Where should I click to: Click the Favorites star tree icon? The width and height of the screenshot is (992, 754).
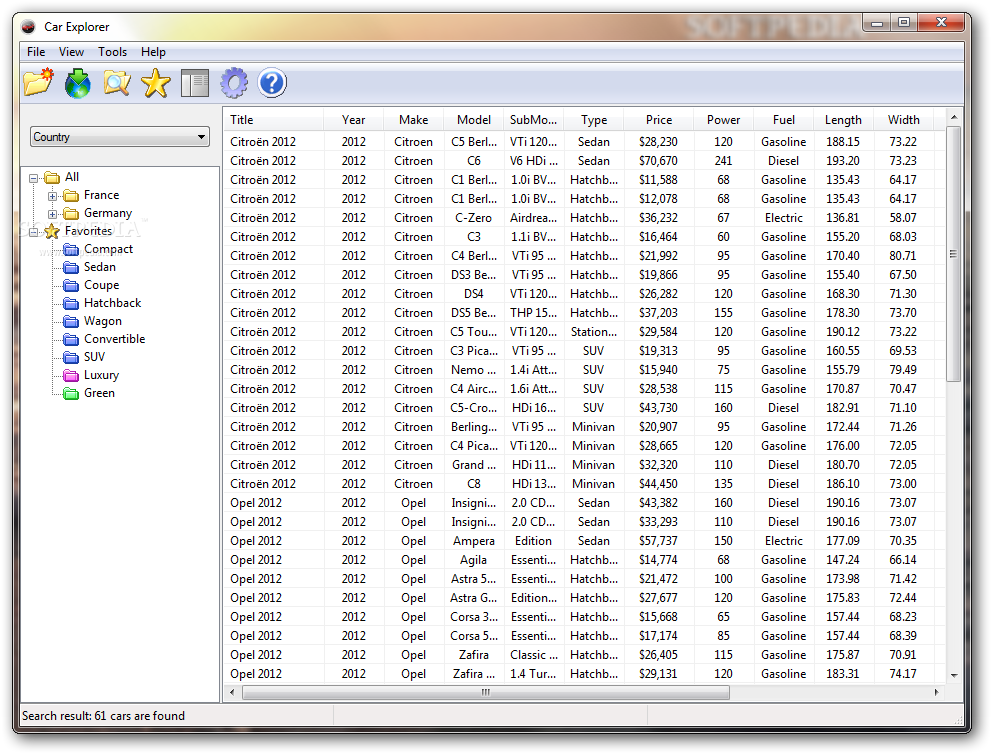pos(52,232)
